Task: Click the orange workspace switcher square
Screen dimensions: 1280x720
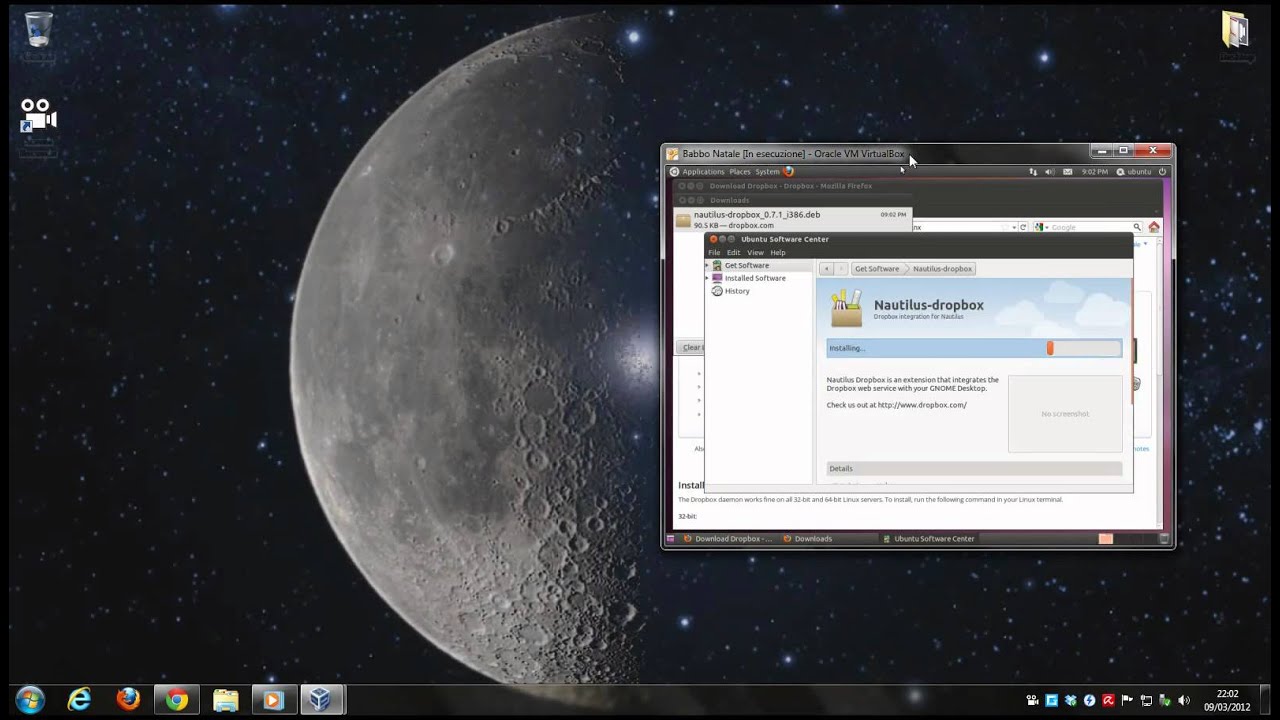Action: point(1105,539)
